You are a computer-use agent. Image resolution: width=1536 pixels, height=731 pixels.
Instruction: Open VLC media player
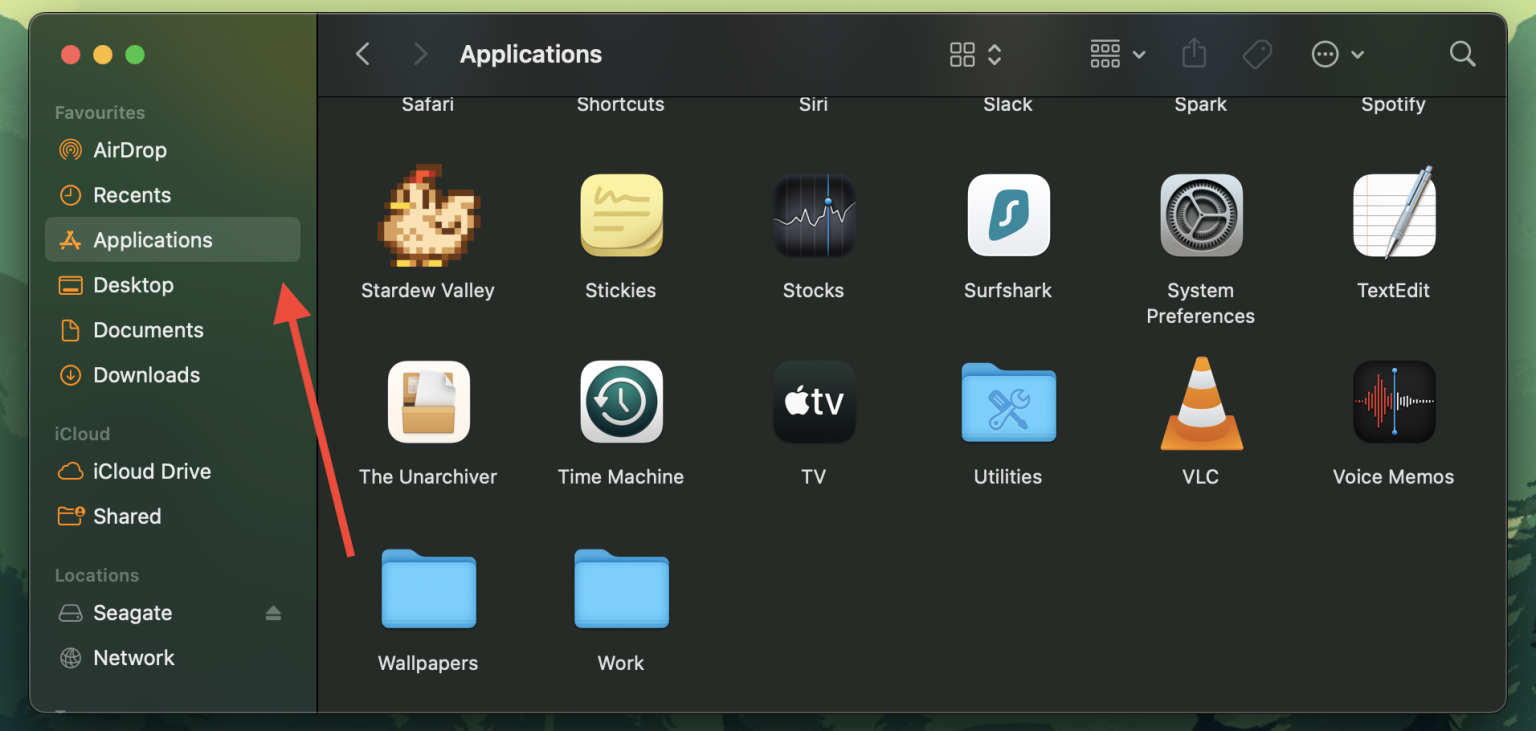point(1200,403)
